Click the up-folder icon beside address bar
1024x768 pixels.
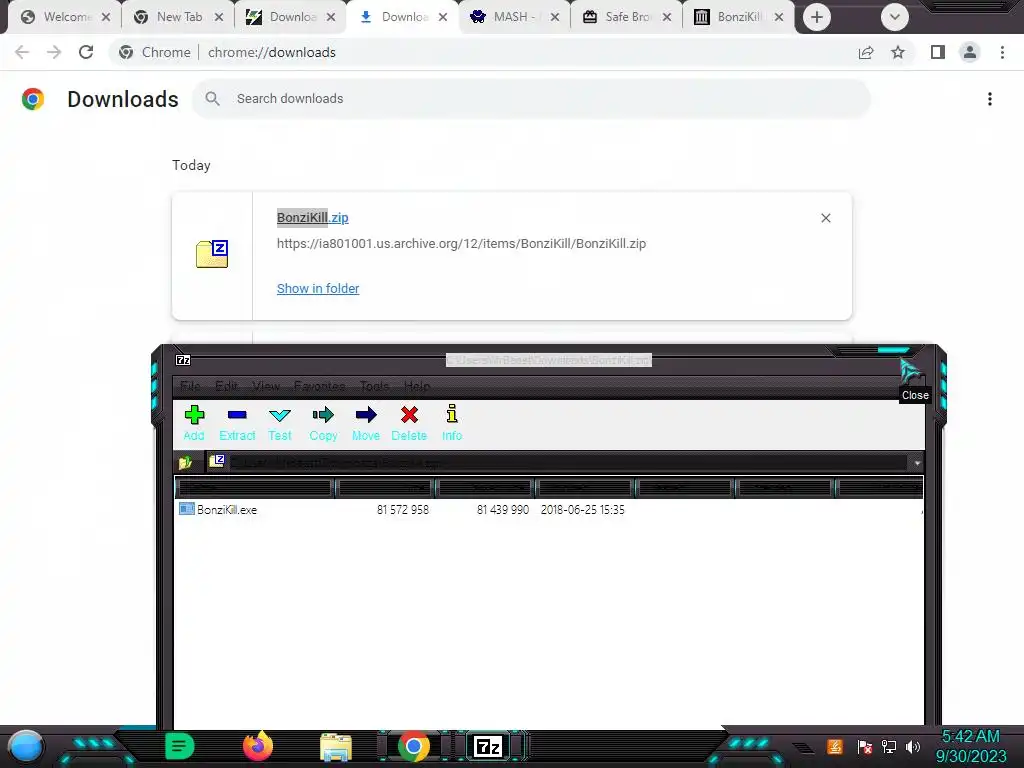[x=185, y=462]
